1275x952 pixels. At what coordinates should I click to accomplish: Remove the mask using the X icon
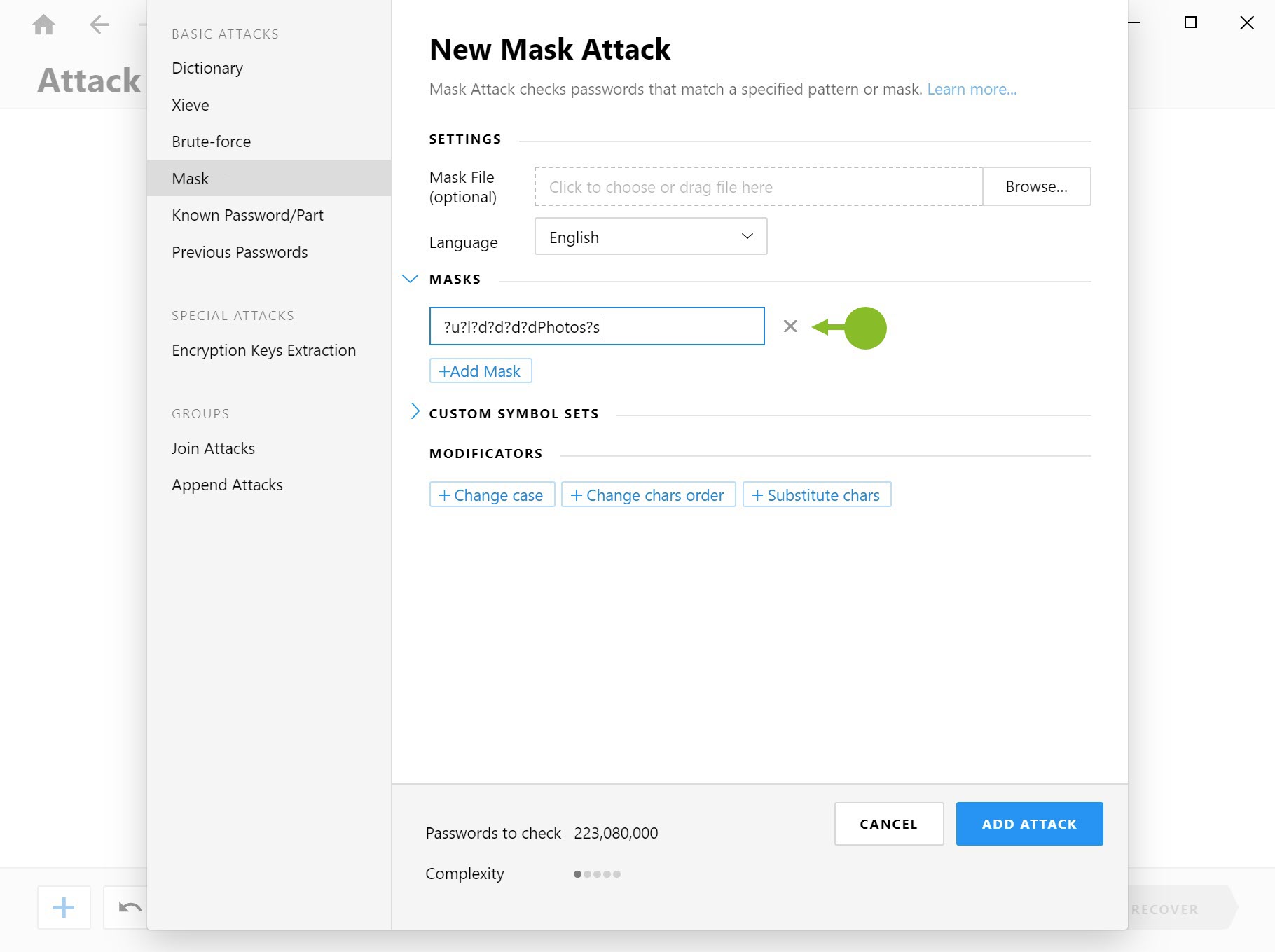[791, 326]
